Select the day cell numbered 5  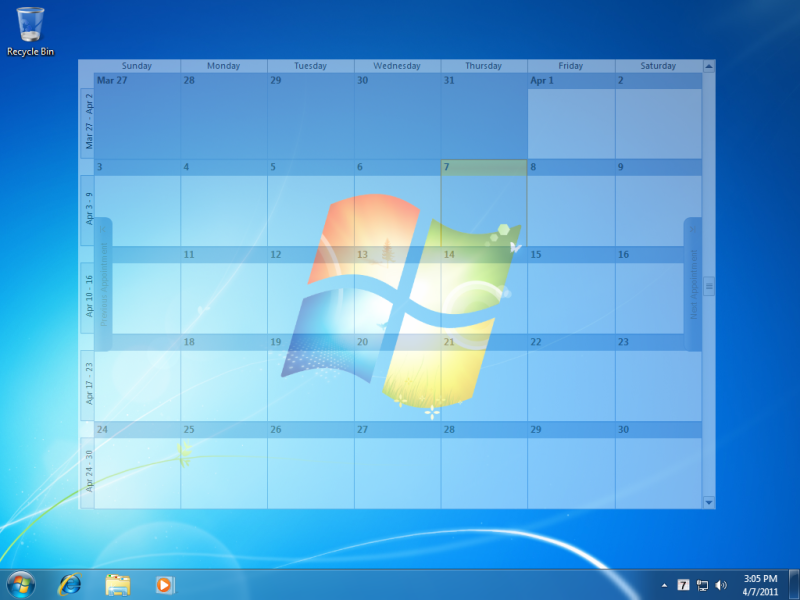pyautogui.click(x=310, y=203)
